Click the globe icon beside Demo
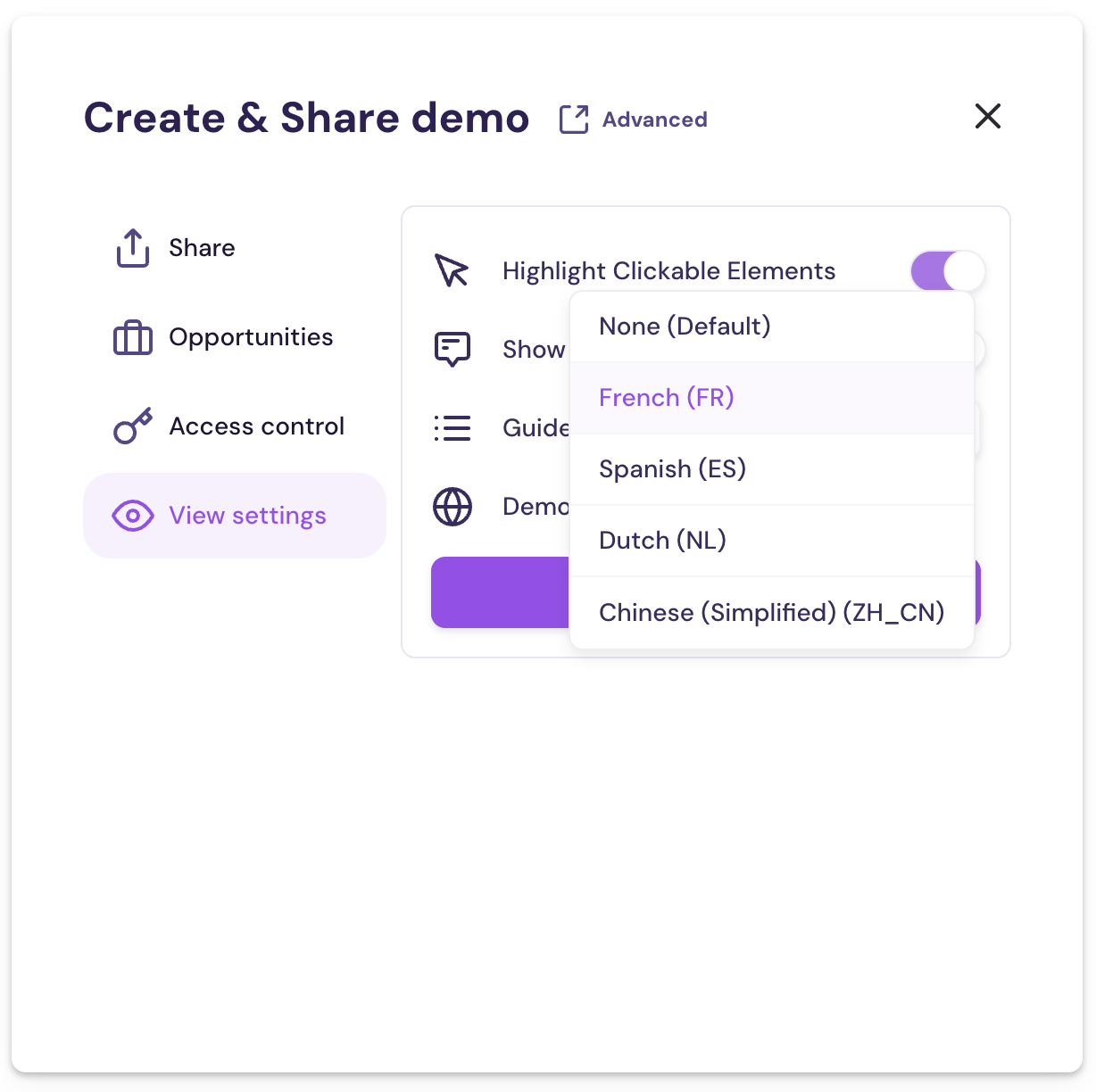Viewport: 1096px width, 1092px height. coord(452,507)
